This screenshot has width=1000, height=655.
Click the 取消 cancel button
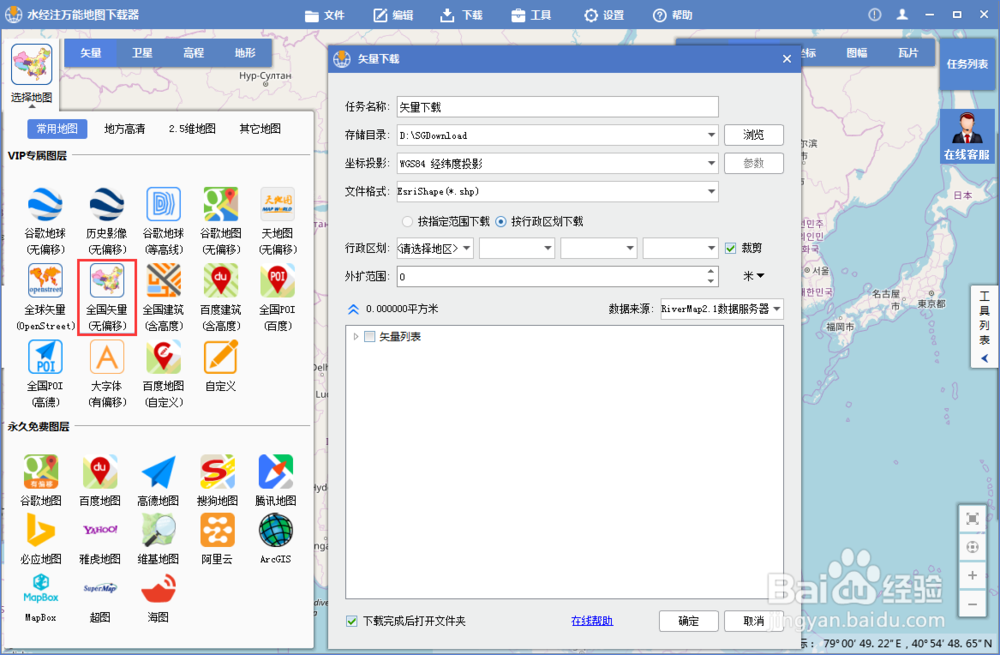click(754, 621)
